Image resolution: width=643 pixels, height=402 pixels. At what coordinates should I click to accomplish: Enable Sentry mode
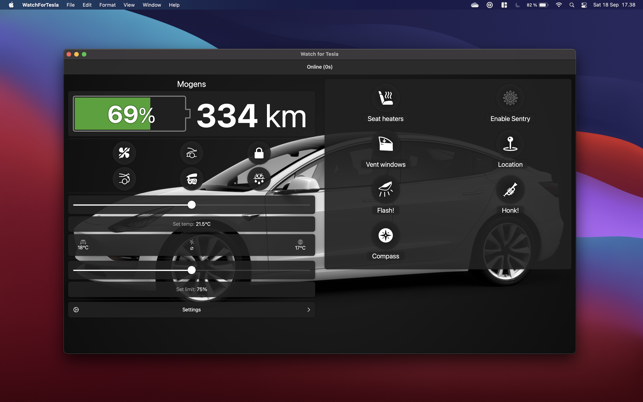click(510, 98)
